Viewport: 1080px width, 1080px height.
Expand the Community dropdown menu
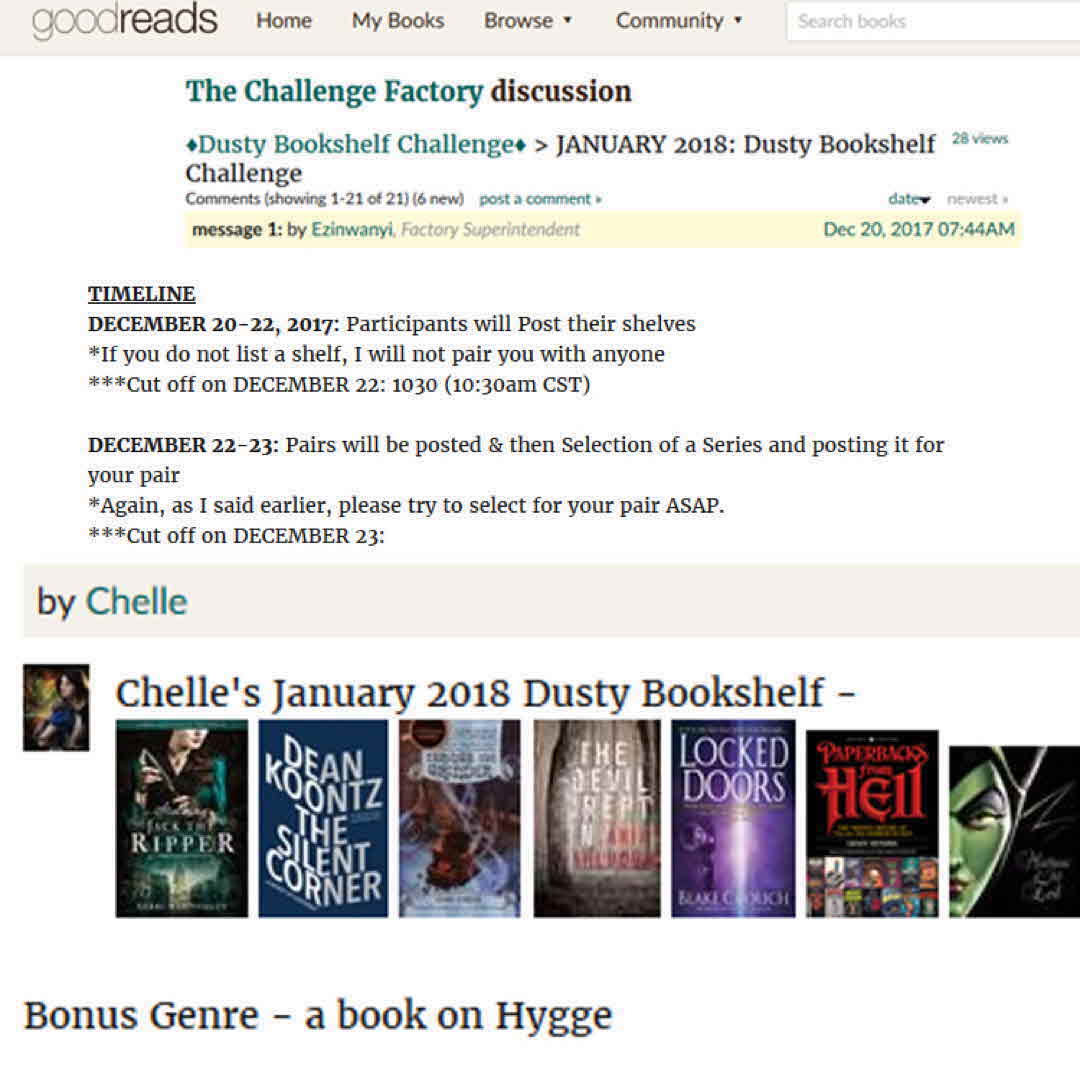click(678, 21)
